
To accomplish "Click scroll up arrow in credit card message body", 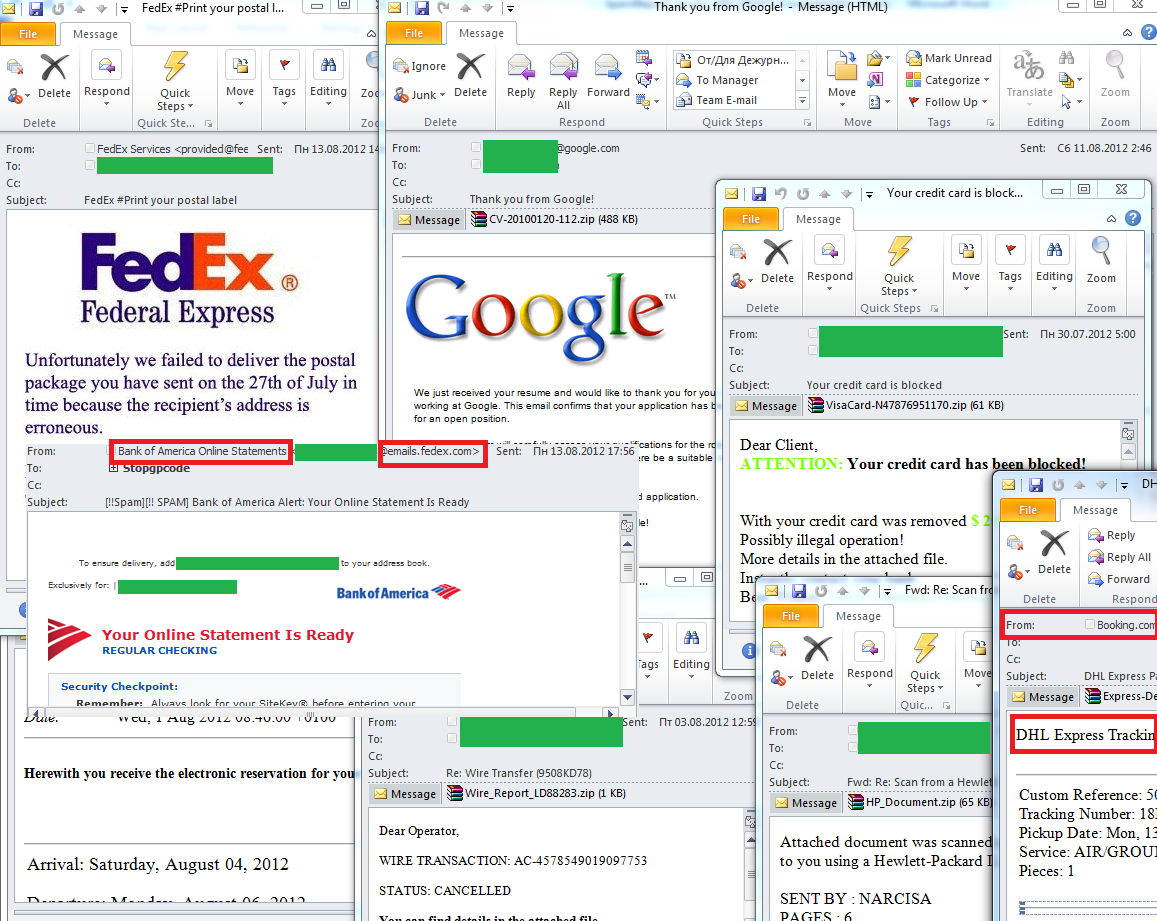I will tap(1128, 452).
